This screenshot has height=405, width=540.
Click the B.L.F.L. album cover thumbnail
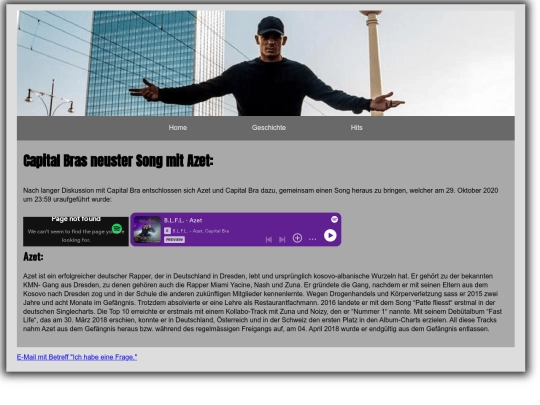point(147,229)
